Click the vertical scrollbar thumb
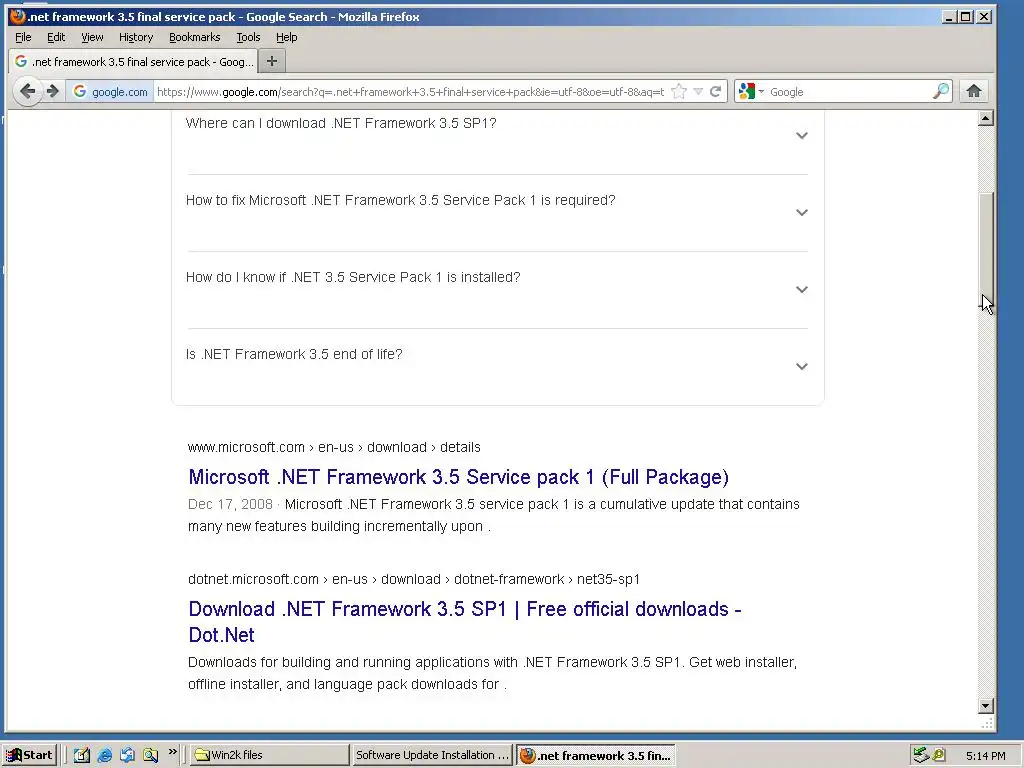Image resolution: width=1024 pixels, height=768 pixels. coord(986,251)
